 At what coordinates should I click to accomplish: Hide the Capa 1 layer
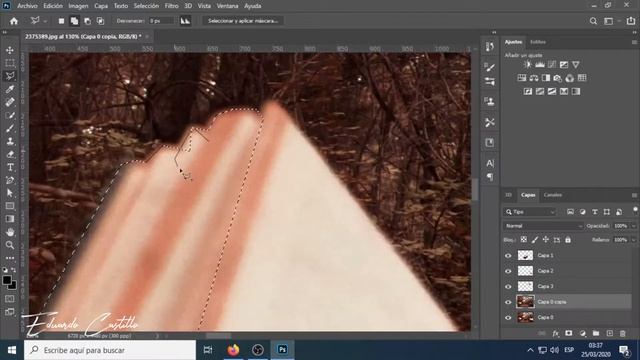click(x=508, y=256)
